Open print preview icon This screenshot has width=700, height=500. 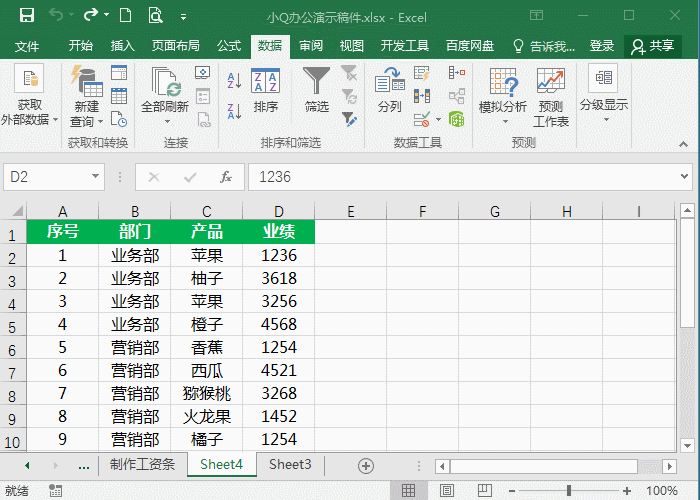tap(155, 16)
